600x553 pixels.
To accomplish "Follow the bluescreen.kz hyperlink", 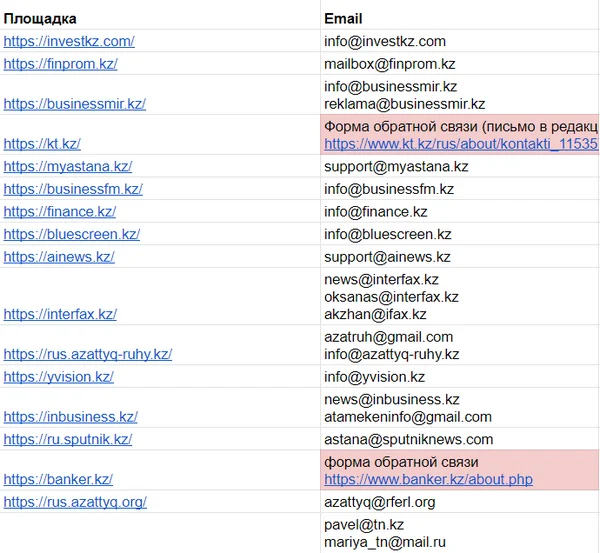I will coord(72,234).
